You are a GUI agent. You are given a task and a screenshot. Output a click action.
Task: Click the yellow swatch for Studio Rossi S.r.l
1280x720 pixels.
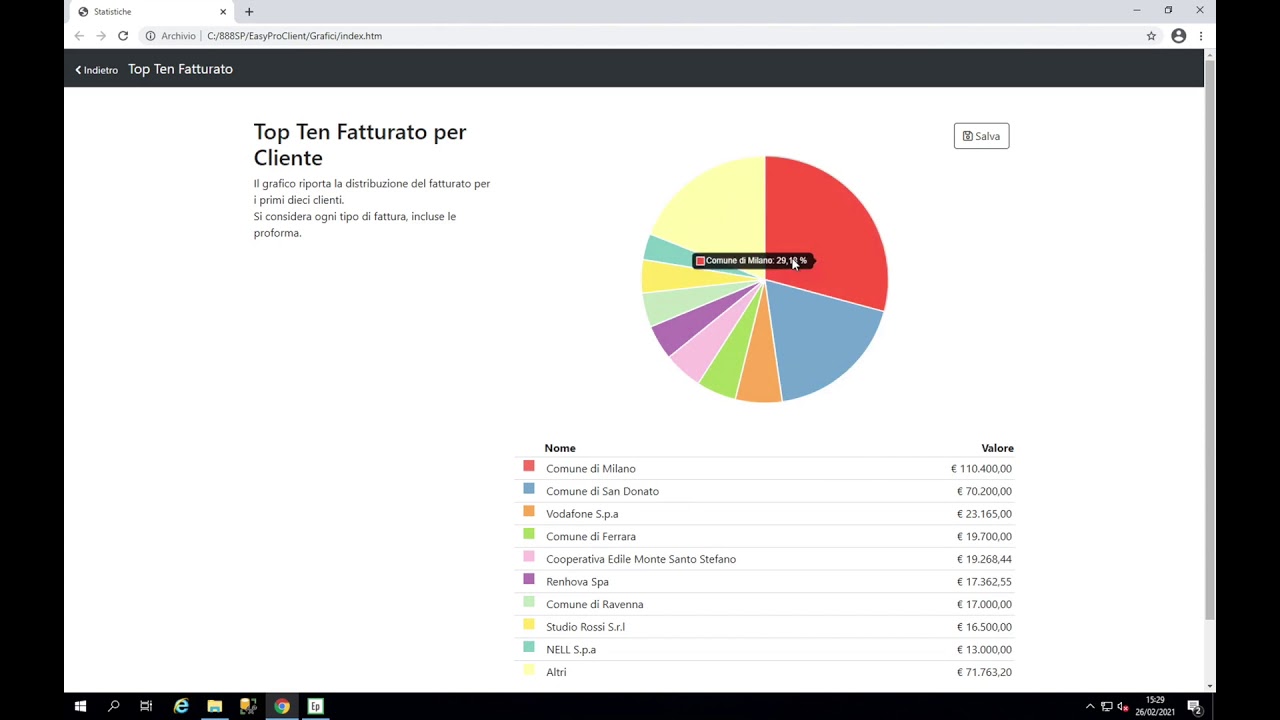point(529,624)
